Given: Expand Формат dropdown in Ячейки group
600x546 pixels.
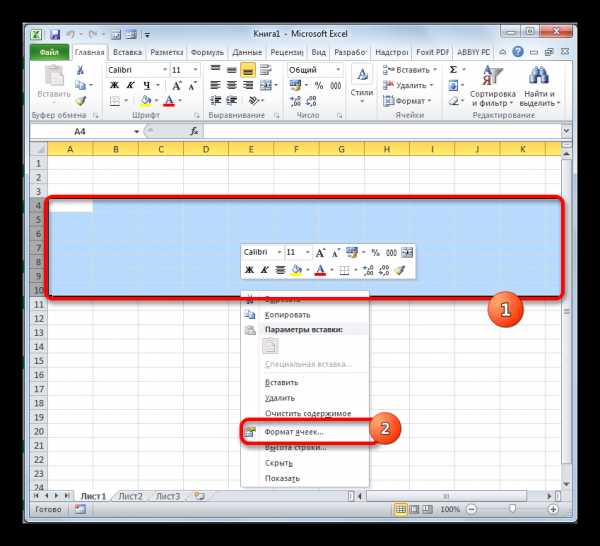Looking at the screenshot, I should [x=429, y=101].
